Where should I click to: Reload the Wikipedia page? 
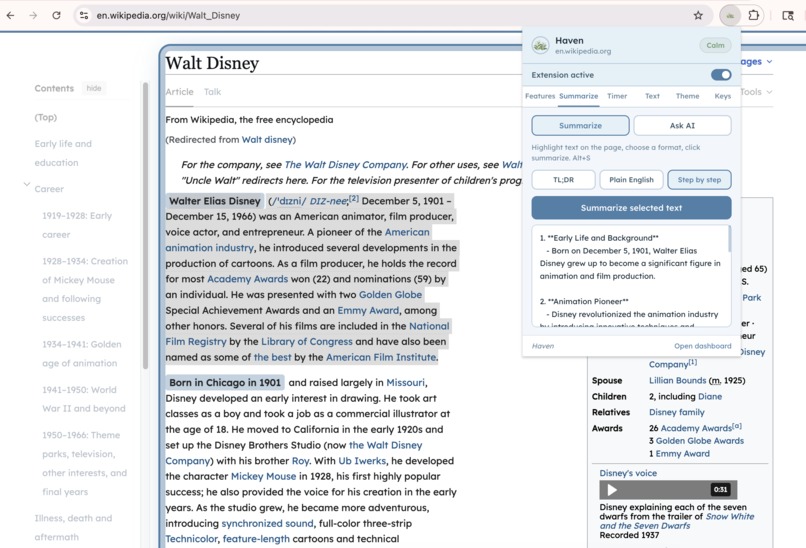click(57, 15)
